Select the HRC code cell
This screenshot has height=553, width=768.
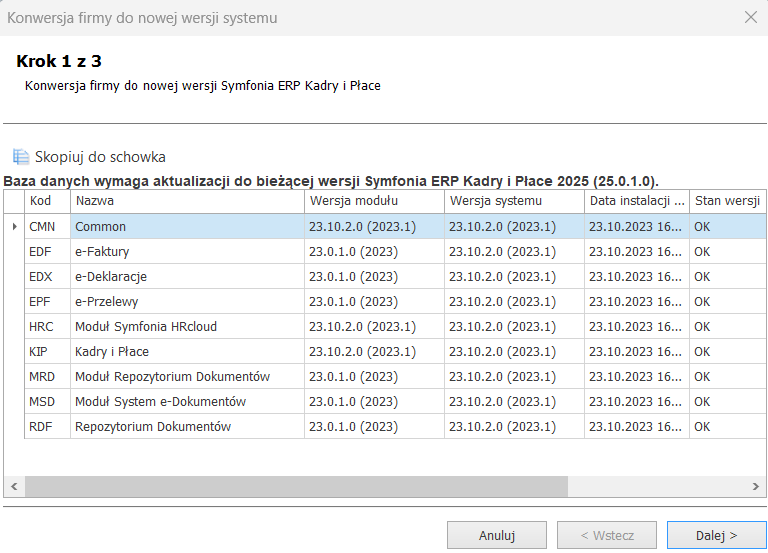48,326
